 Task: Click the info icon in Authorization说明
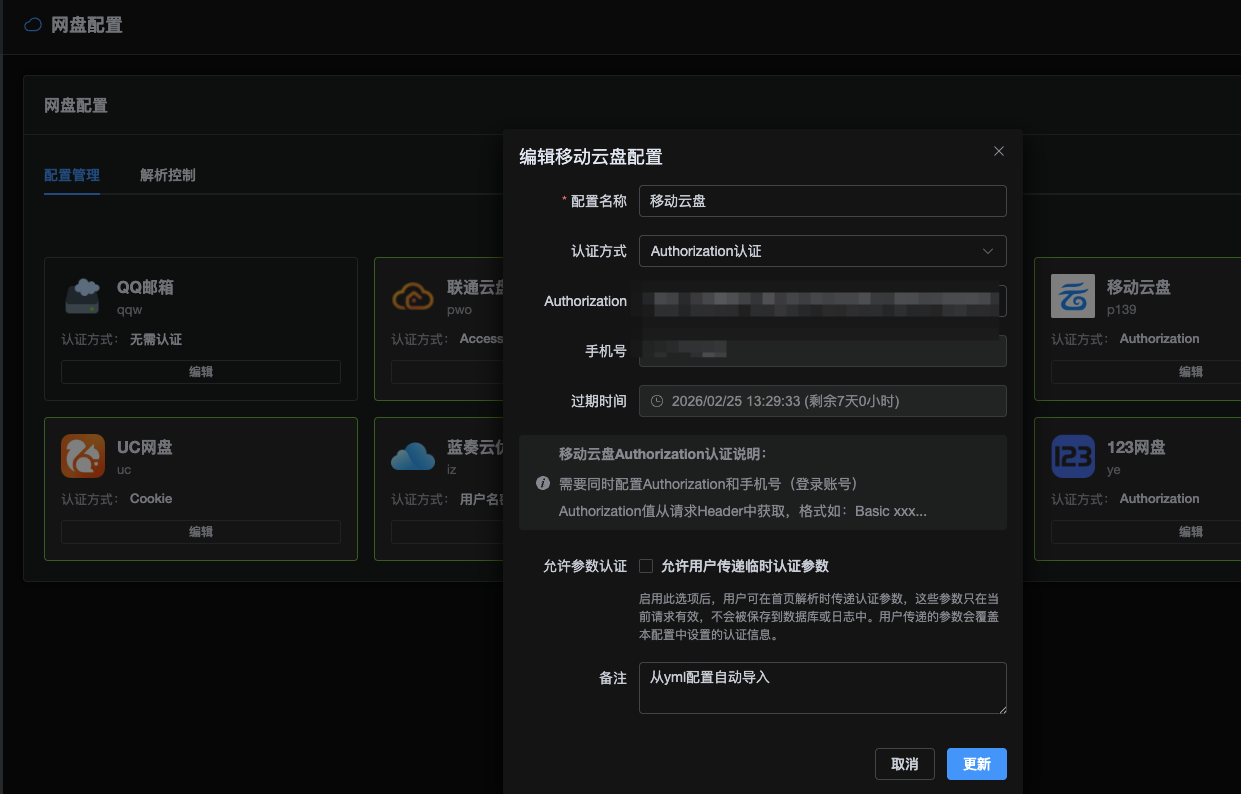pyautogui.click(x=543, y=483)
